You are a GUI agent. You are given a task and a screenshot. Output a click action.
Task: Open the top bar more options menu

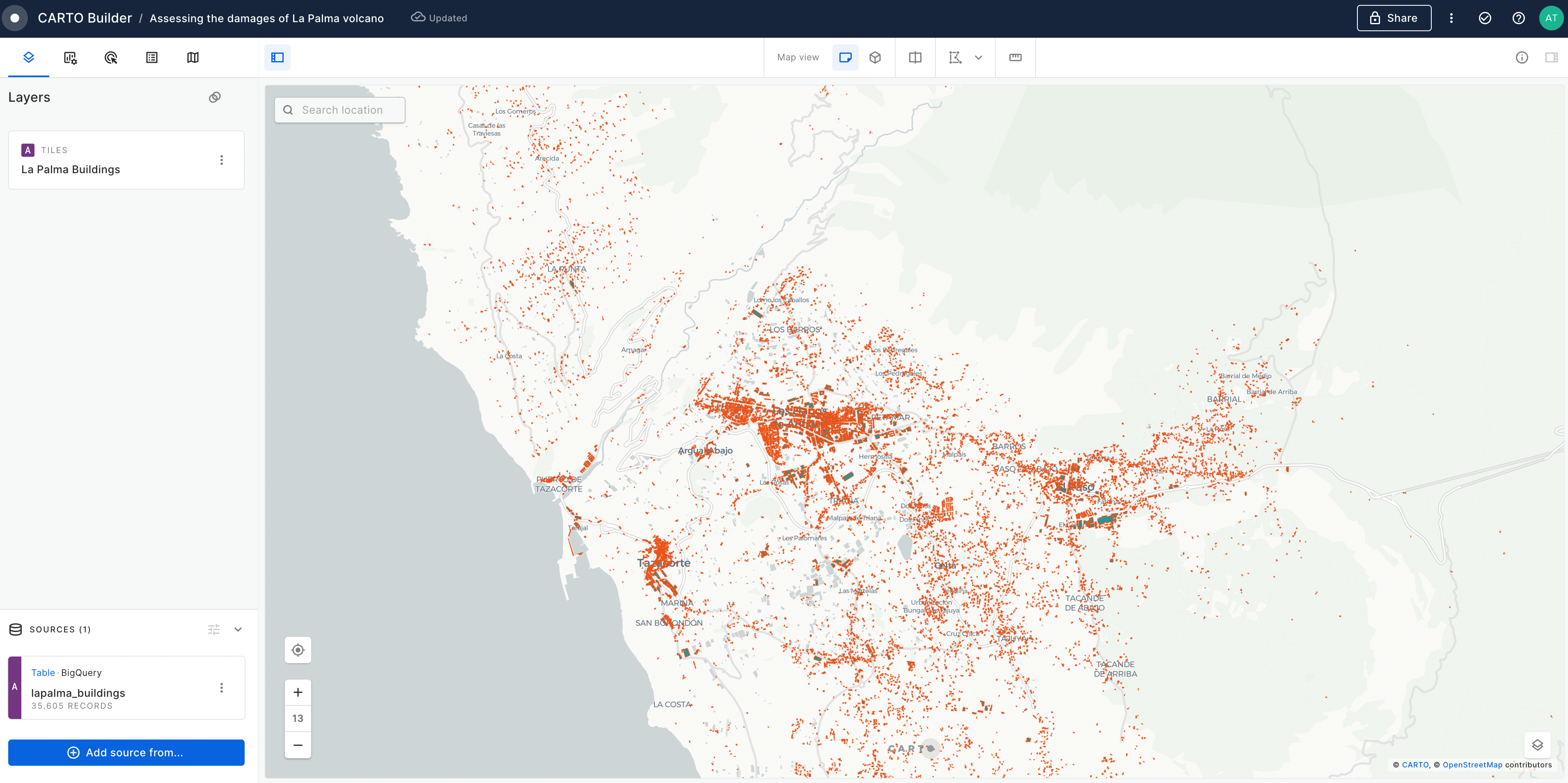point(1451,18)
